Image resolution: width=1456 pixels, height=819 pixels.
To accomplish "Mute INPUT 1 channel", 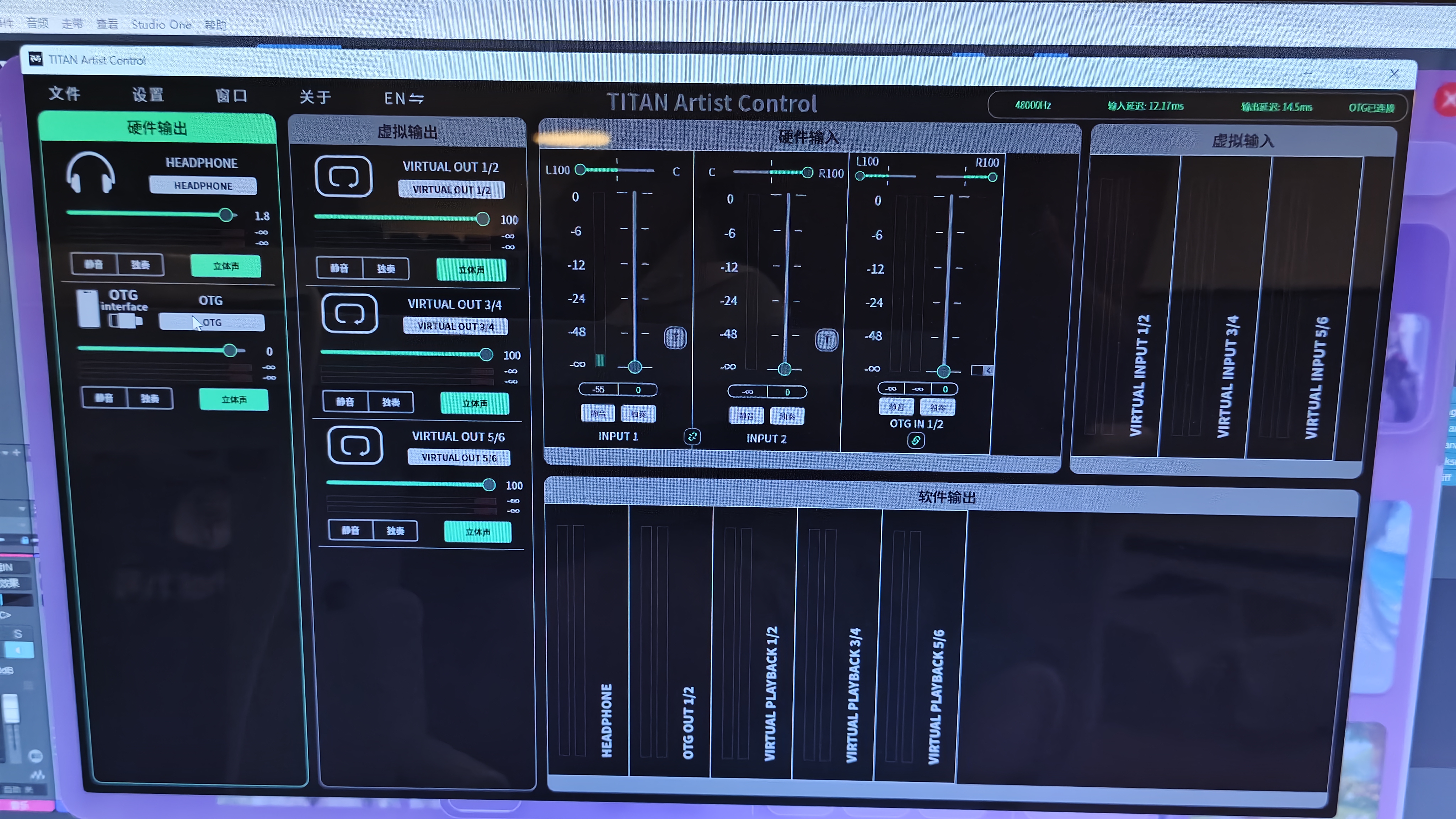I will coord(598,414).
